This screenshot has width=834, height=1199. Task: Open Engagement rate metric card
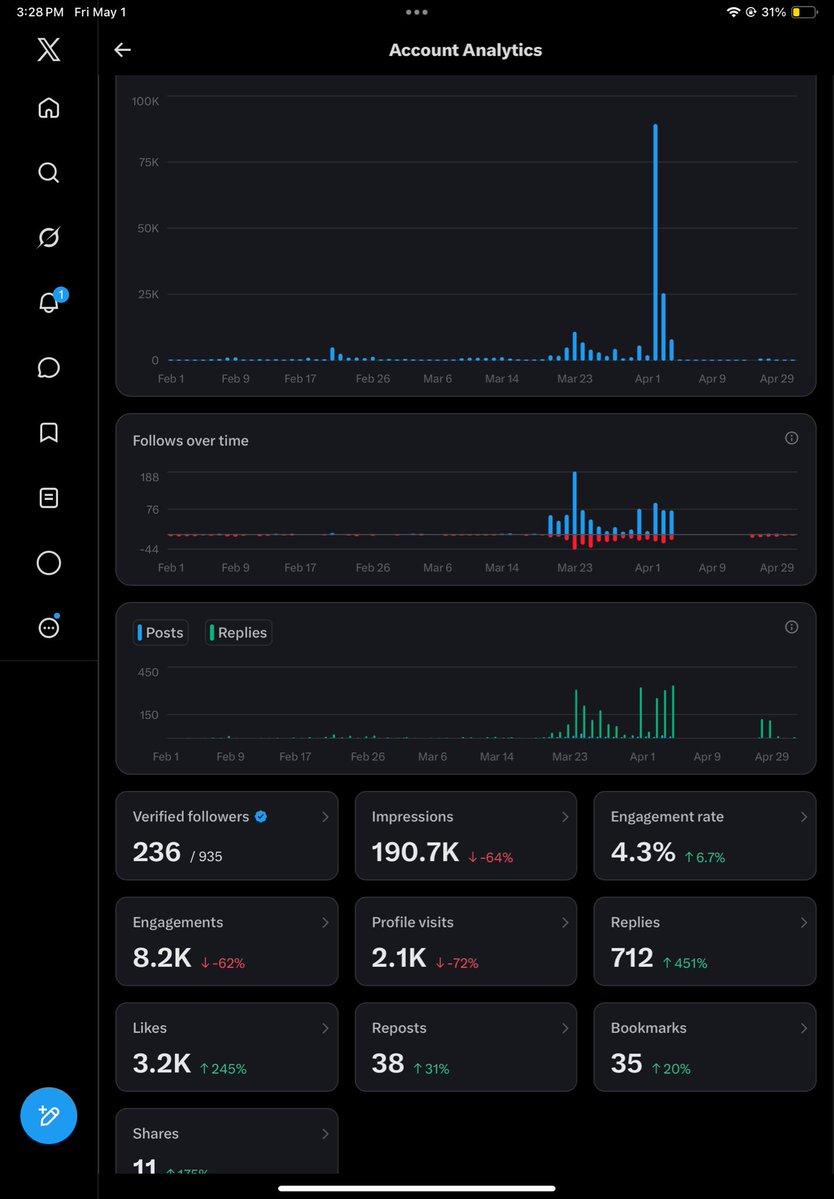pyautogui.click(x=705, y=836)
